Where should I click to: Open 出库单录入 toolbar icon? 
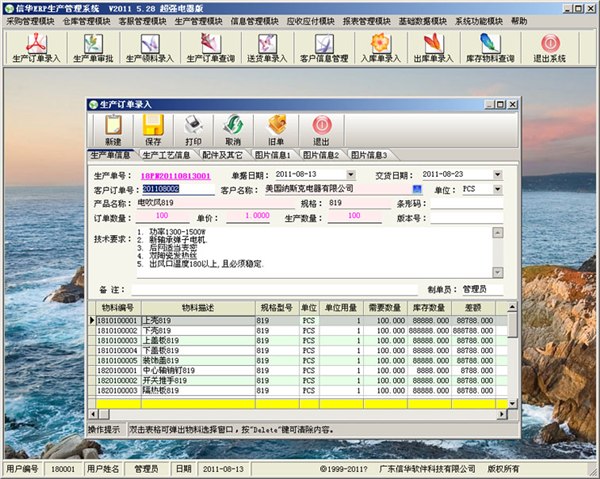pyautogui.click(x=434, y=48)
